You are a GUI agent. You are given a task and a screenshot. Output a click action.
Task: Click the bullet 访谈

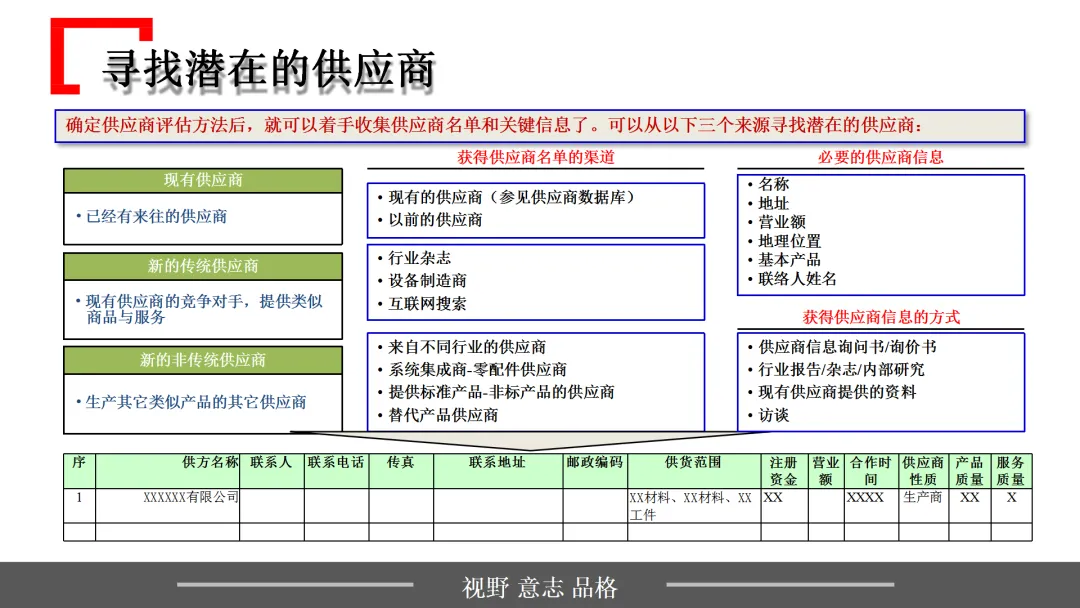click(x=773, y=415)
